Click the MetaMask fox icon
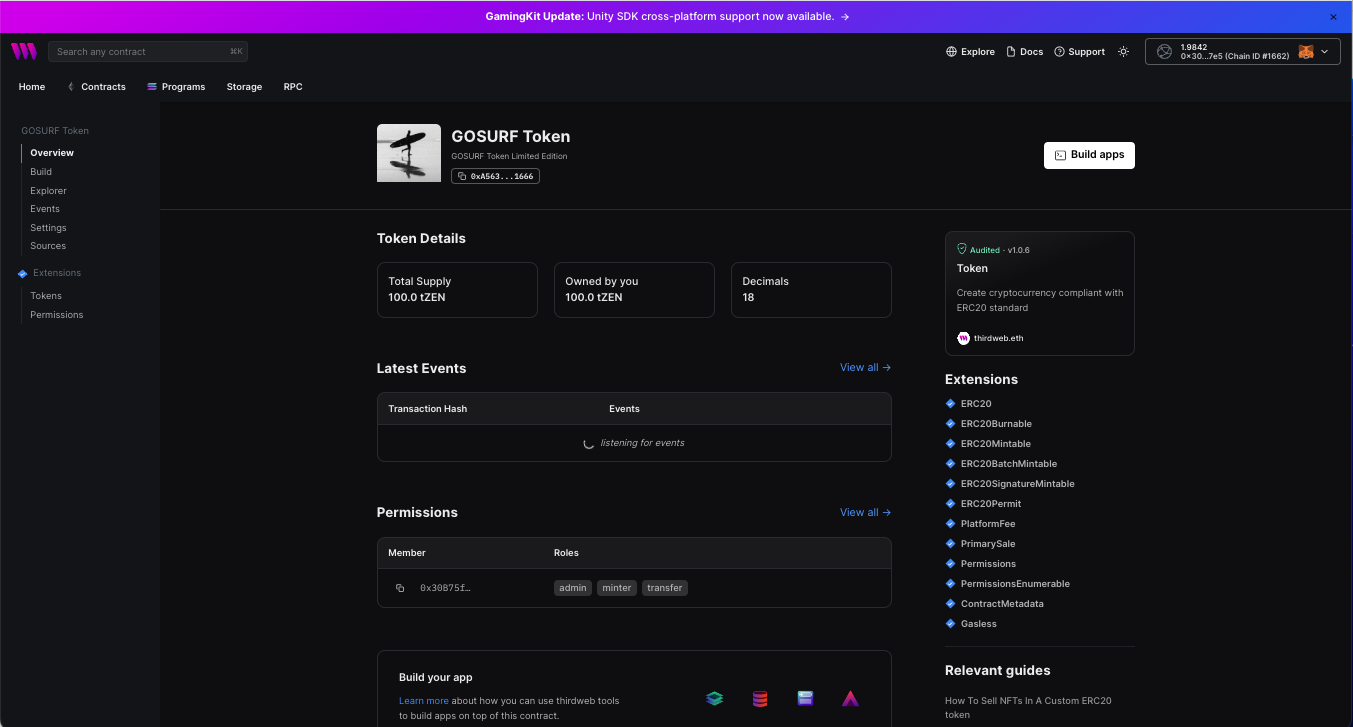 (1306, 52)
